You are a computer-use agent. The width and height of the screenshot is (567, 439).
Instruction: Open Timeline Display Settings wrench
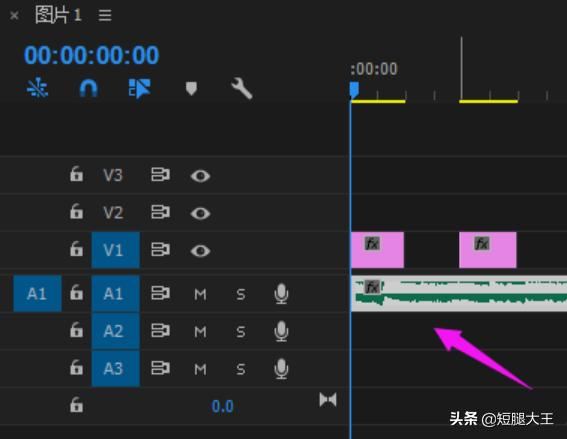pyautogui.click(x=242, y=88)
